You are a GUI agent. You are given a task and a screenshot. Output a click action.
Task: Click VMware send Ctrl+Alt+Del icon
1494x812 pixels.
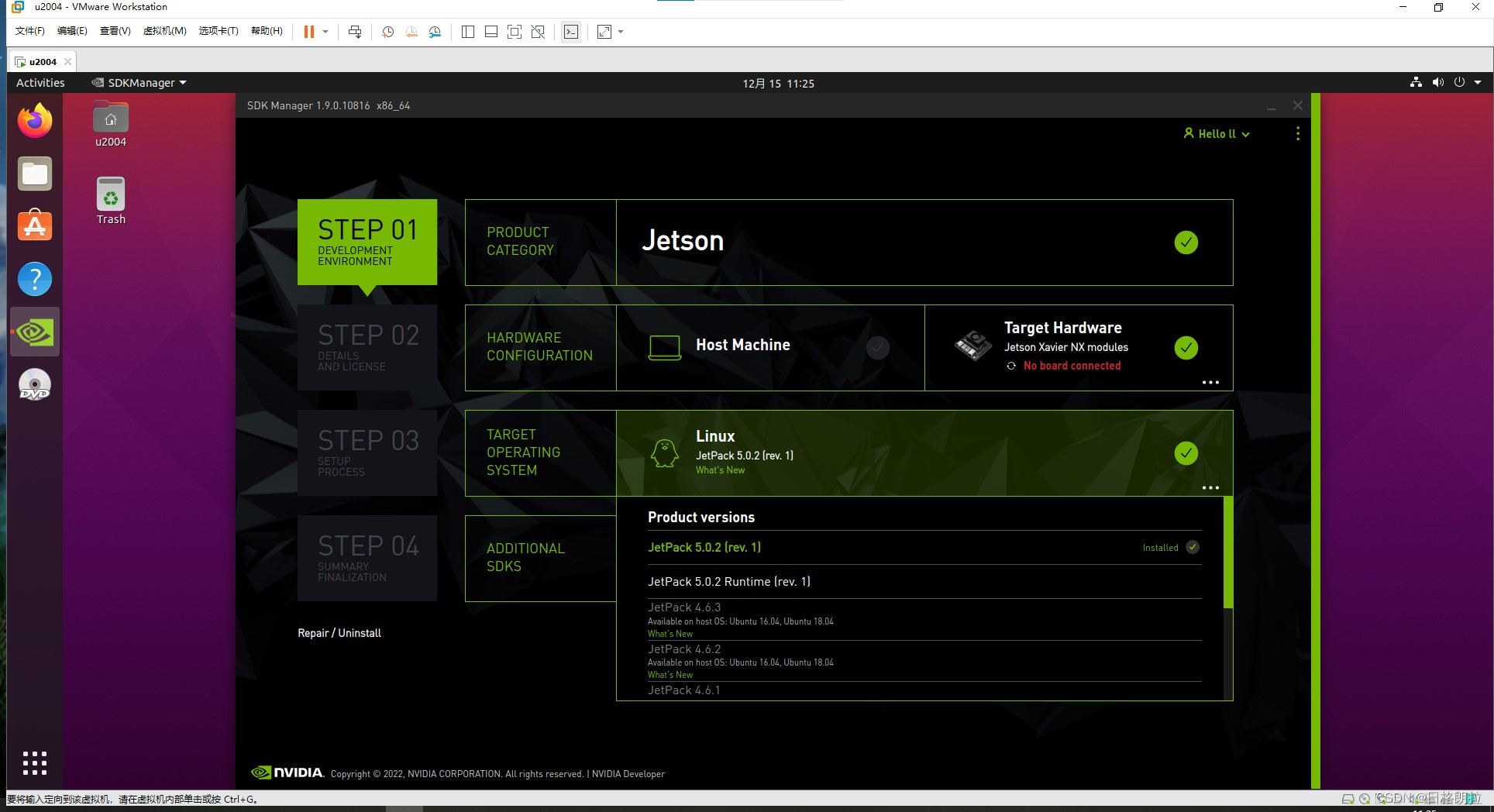(355, 32)
